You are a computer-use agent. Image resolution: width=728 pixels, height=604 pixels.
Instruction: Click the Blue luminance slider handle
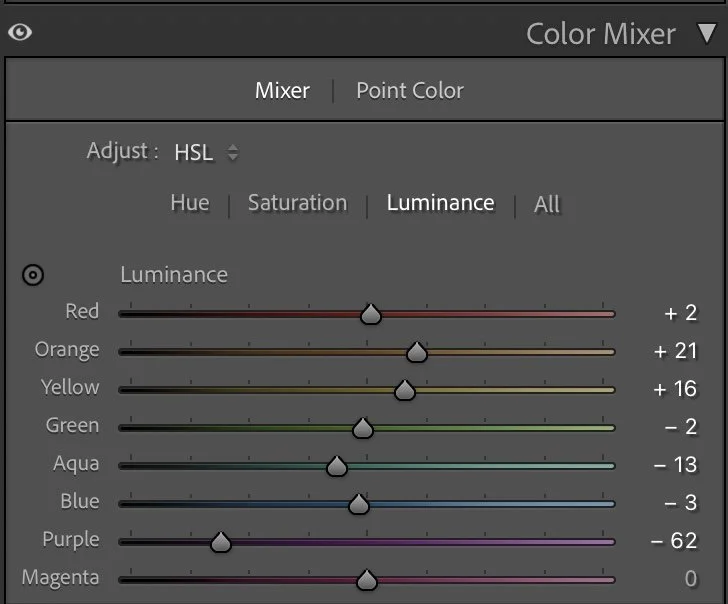[x=358, y=504]
